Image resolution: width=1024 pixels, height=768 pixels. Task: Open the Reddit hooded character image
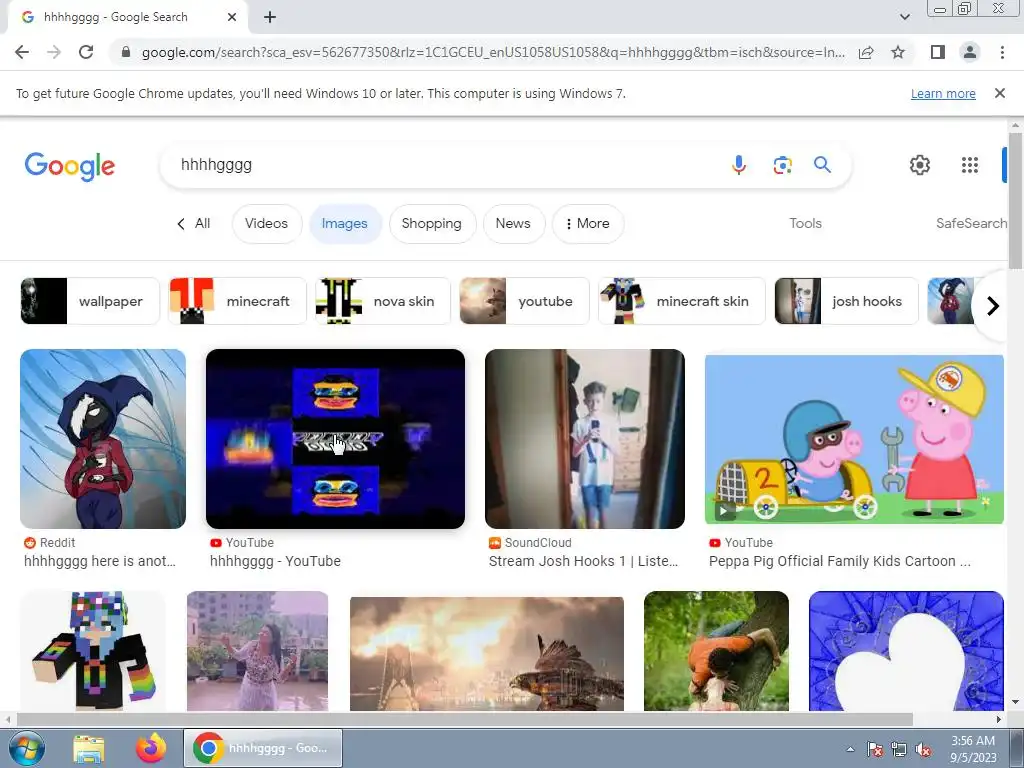click(x=103, y=439)
